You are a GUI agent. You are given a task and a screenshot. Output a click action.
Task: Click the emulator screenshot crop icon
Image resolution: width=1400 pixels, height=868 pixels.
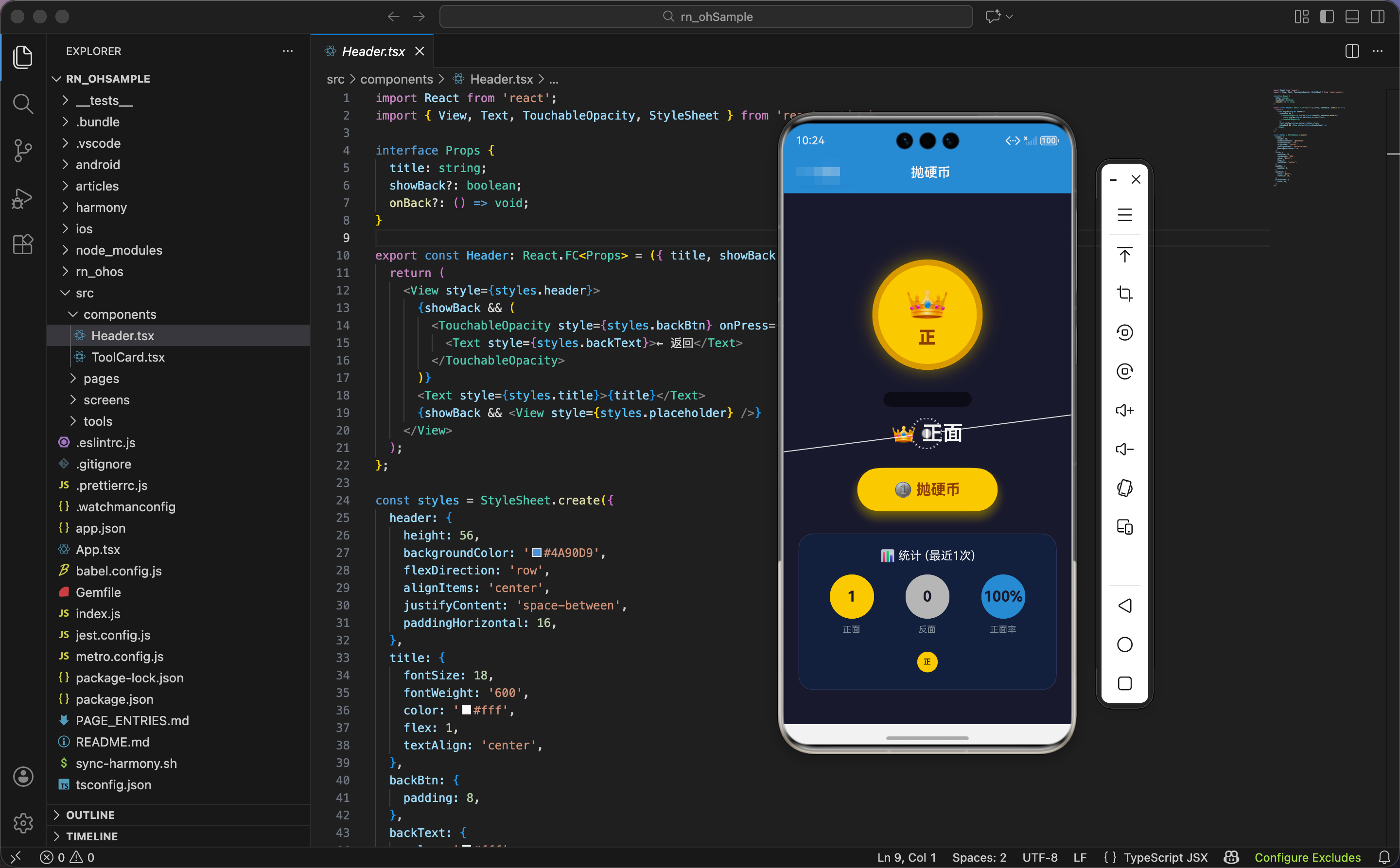point(1124,294)
